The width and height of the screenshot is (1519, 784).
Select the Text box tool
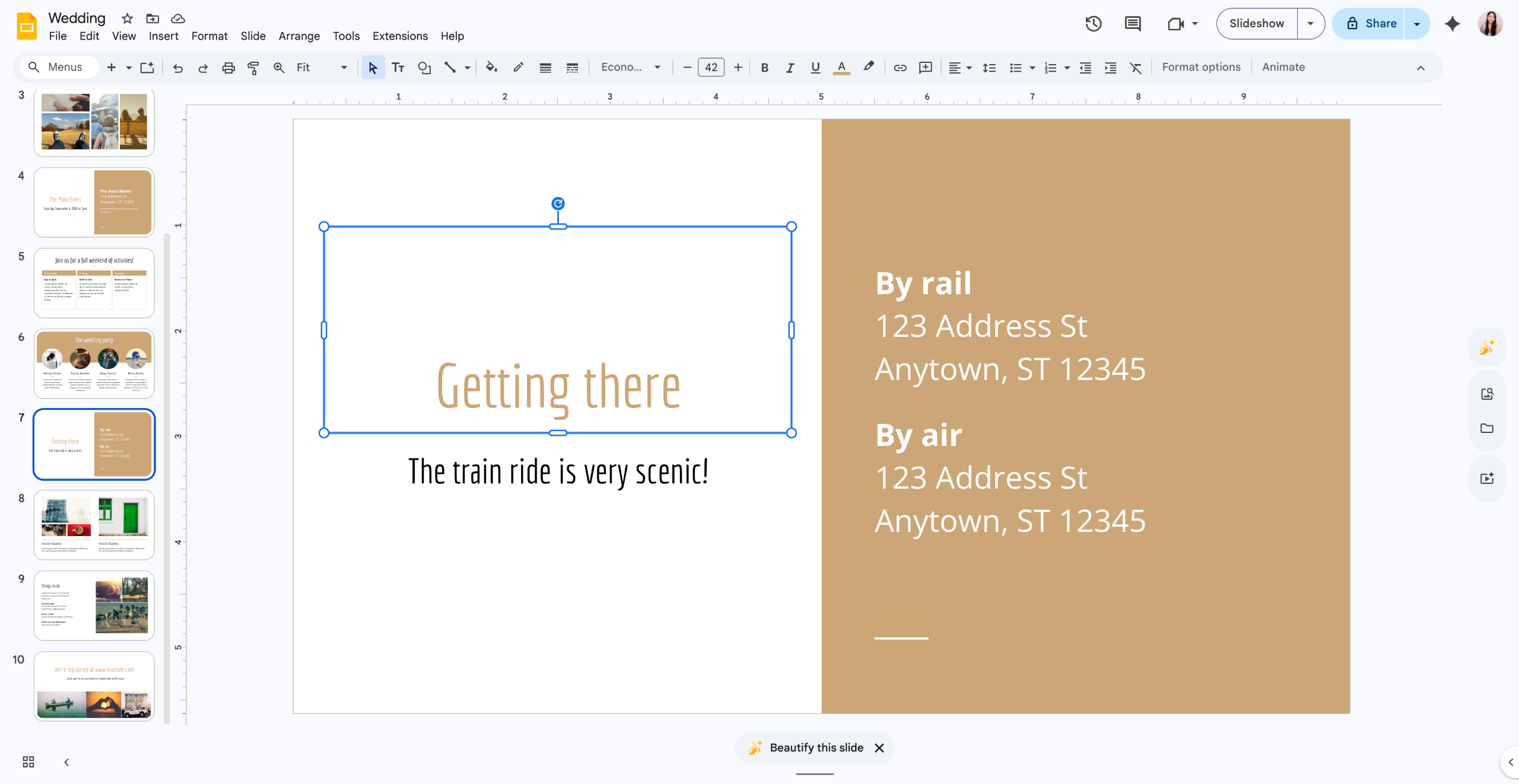398,68
